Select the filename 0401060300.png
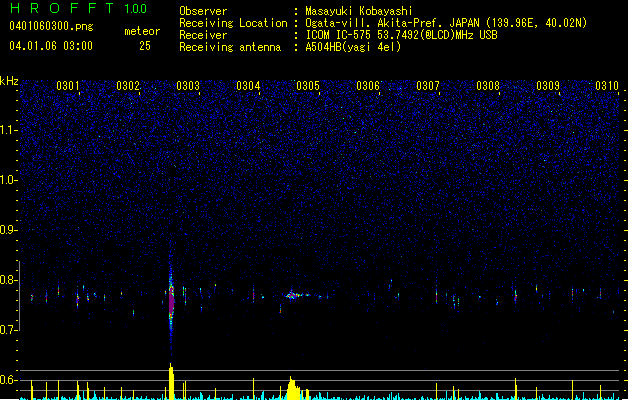The height and width of the screenshot is (400, 629). coord(51,27)
